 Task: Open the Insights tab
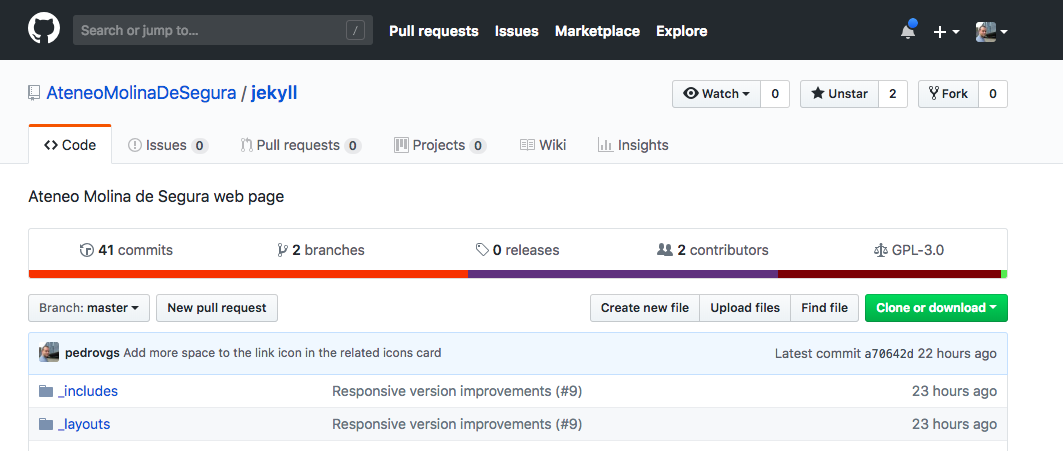[x=633, y=145]
